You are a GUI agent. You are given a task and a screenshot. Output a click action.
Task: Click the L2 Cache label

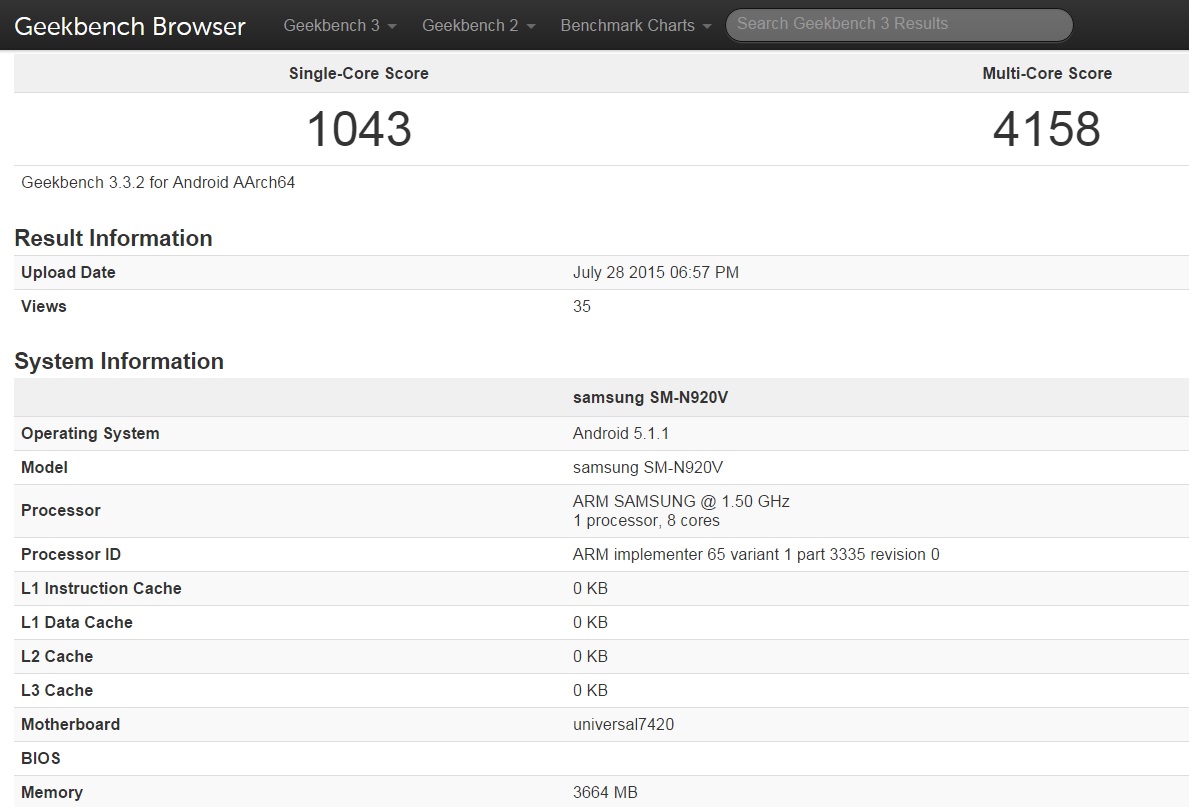(57, 657)
